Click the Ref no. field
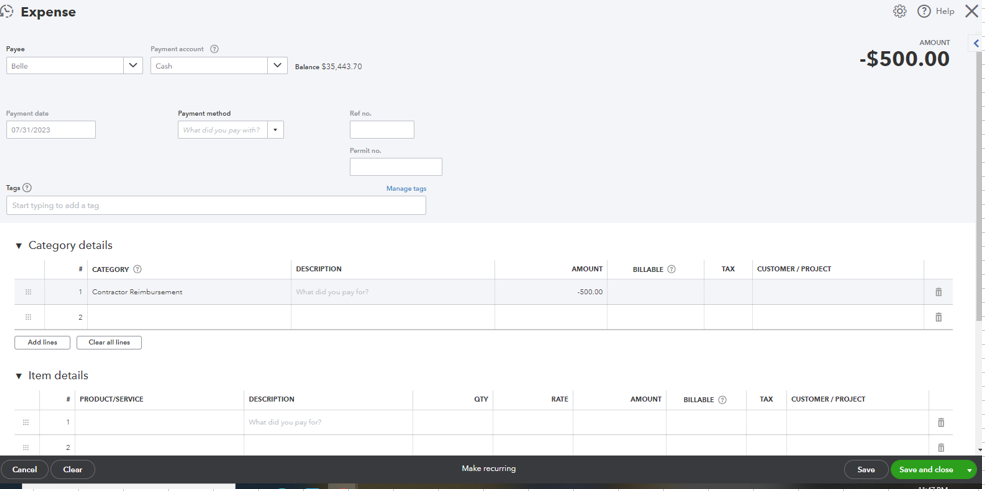The width and height of the screenshot is (985, 491). coord(382,130)
